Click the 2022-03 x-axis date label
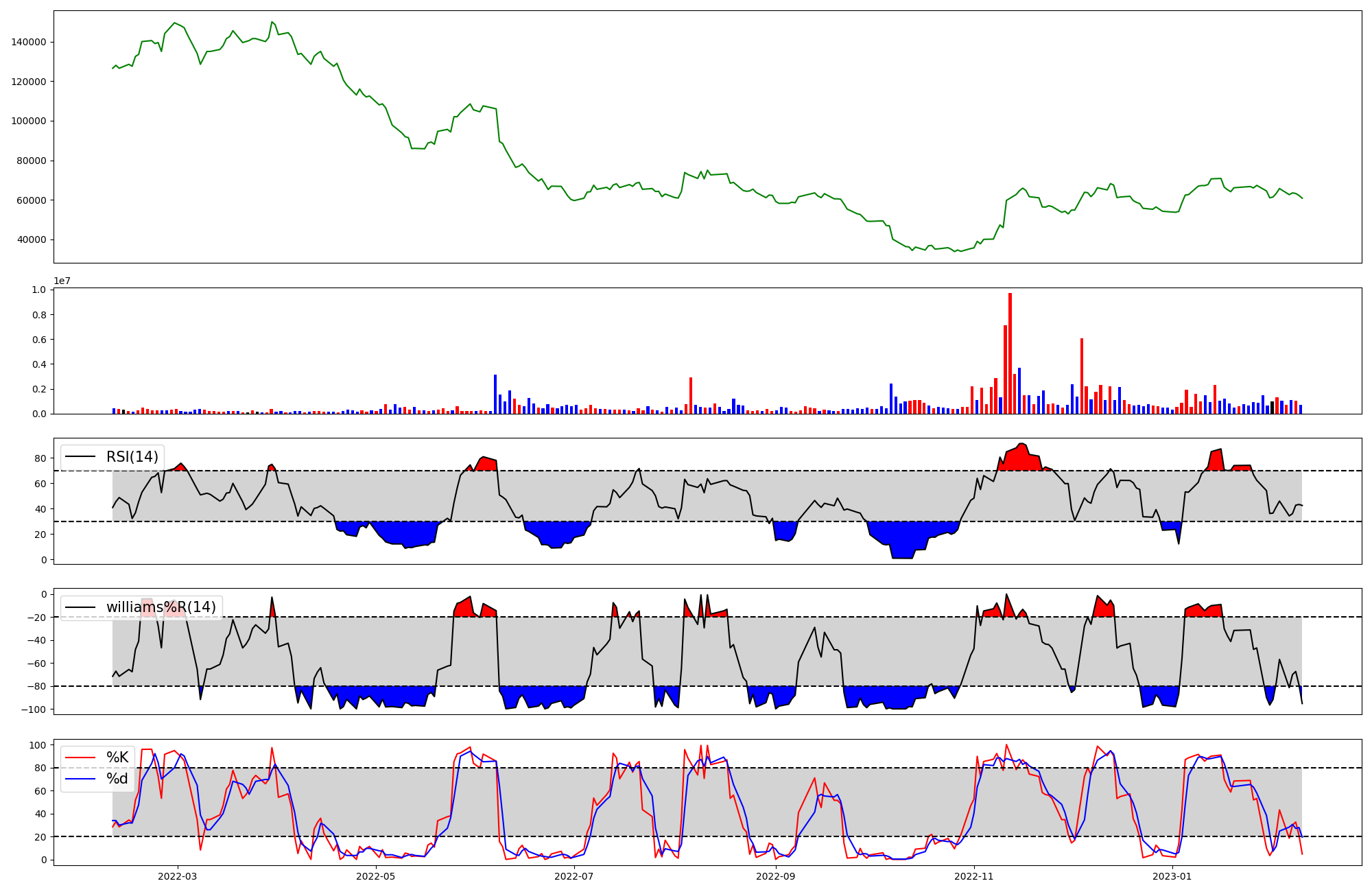 tap(177, 876)
